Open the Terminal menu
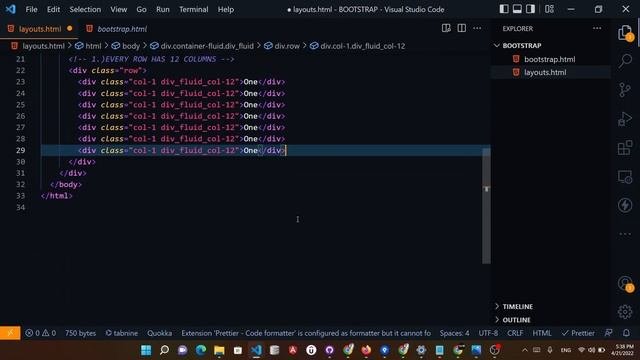640x360 pixels. pos(193,9)
